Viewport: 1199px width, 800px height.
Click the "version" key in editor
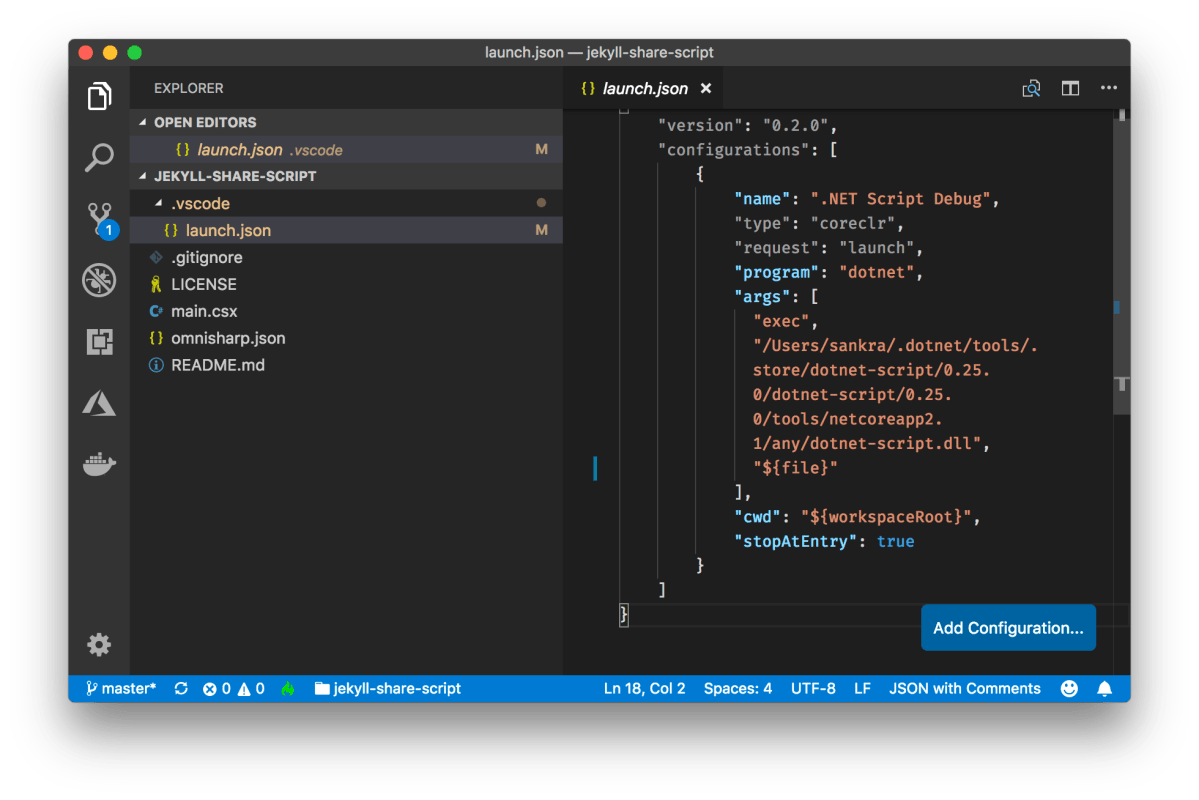click(x=700, y=125)
